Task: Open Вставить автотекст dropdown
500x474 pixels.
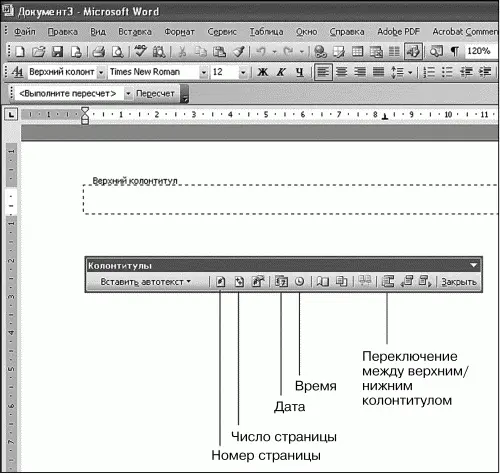Action: point(146,282)
